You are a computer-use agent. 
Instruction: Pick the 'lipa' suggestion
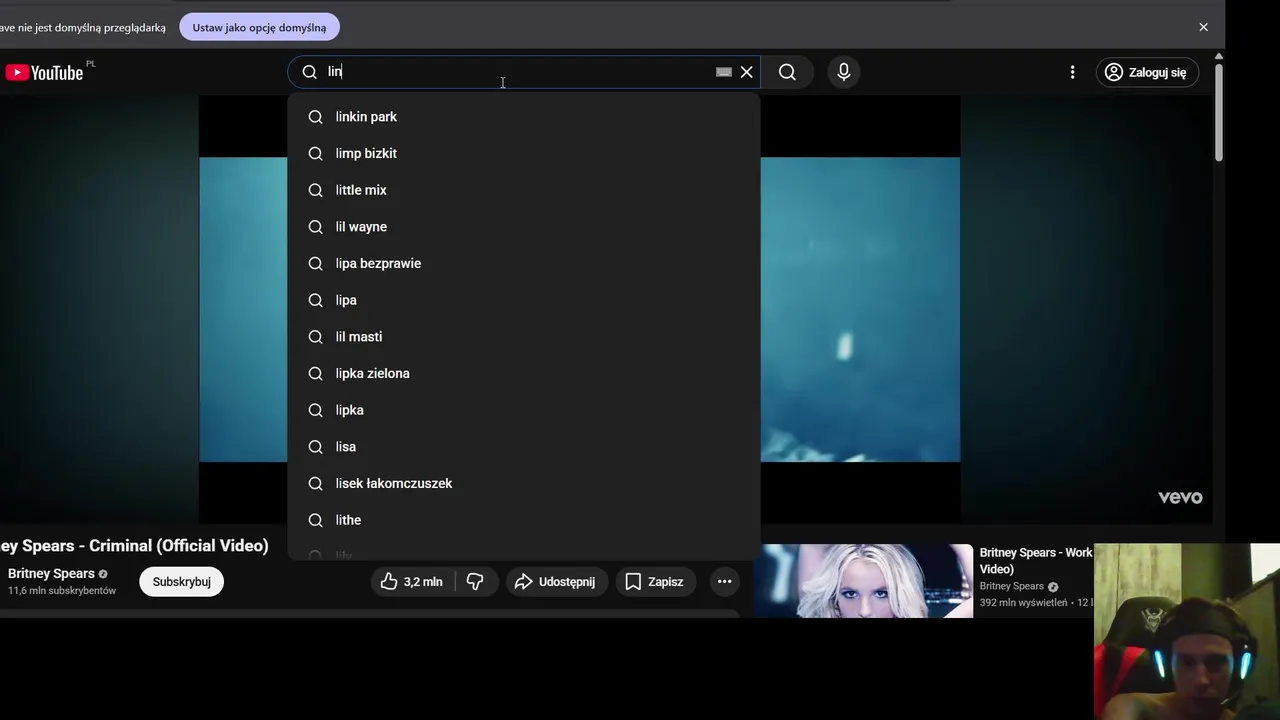coord(524,300)
